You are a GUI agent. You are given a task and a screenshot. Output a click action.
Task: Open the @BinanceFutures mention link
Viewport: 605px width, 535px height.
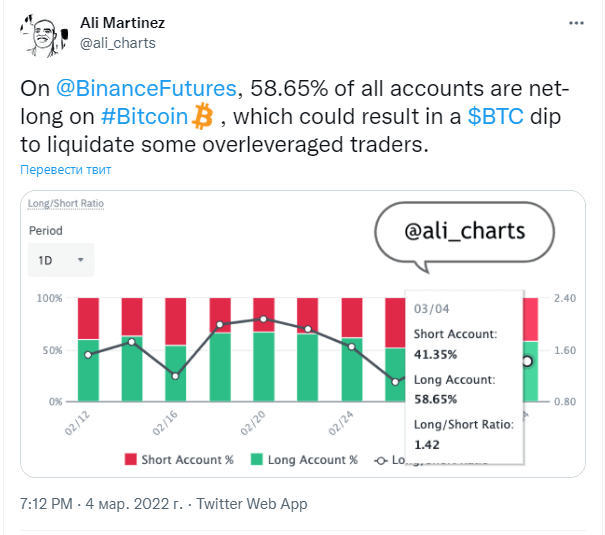(146, 88)
